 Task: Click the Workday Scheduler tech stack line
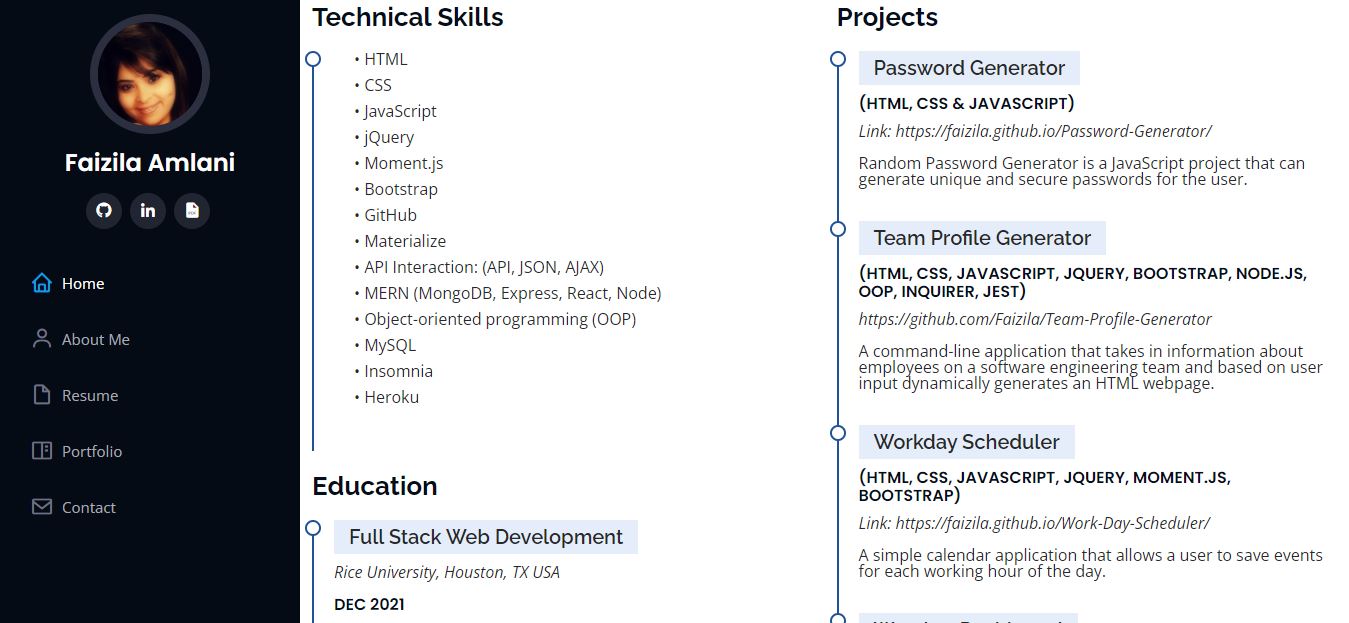pos(1045,486)
